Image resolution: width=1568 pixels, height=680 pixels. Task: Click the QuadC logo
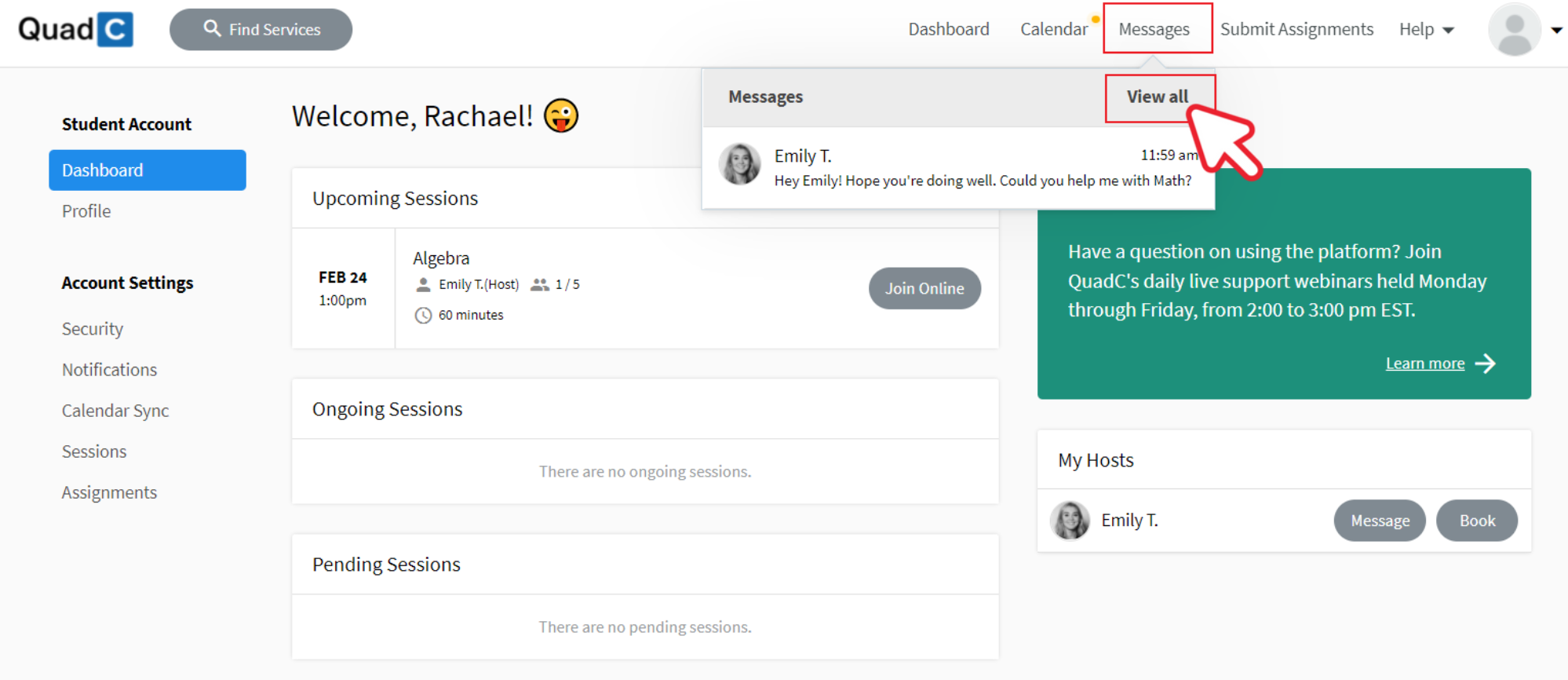click(75, 30)
